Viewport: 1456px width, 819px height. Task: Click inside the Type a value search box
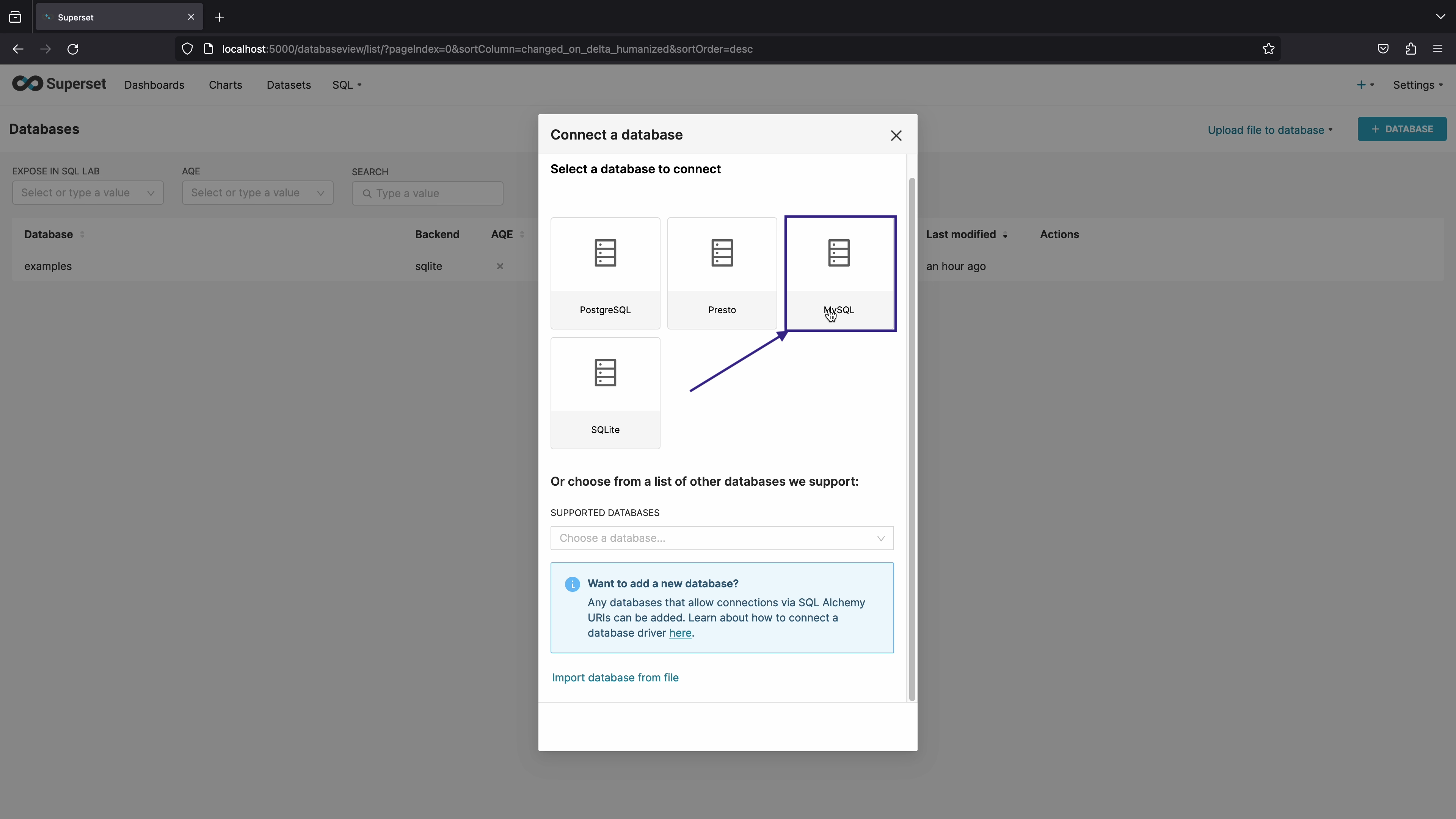[430, 193]
